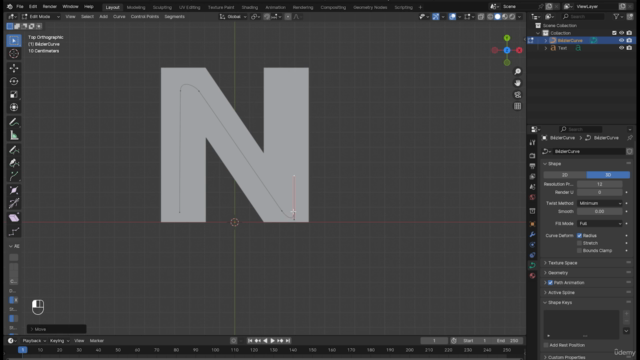Viewport: 640px width, 360px height.
Task: Switch orthographic/perspective grid icon
Action: pyautogui.click(x=518, y=106)
